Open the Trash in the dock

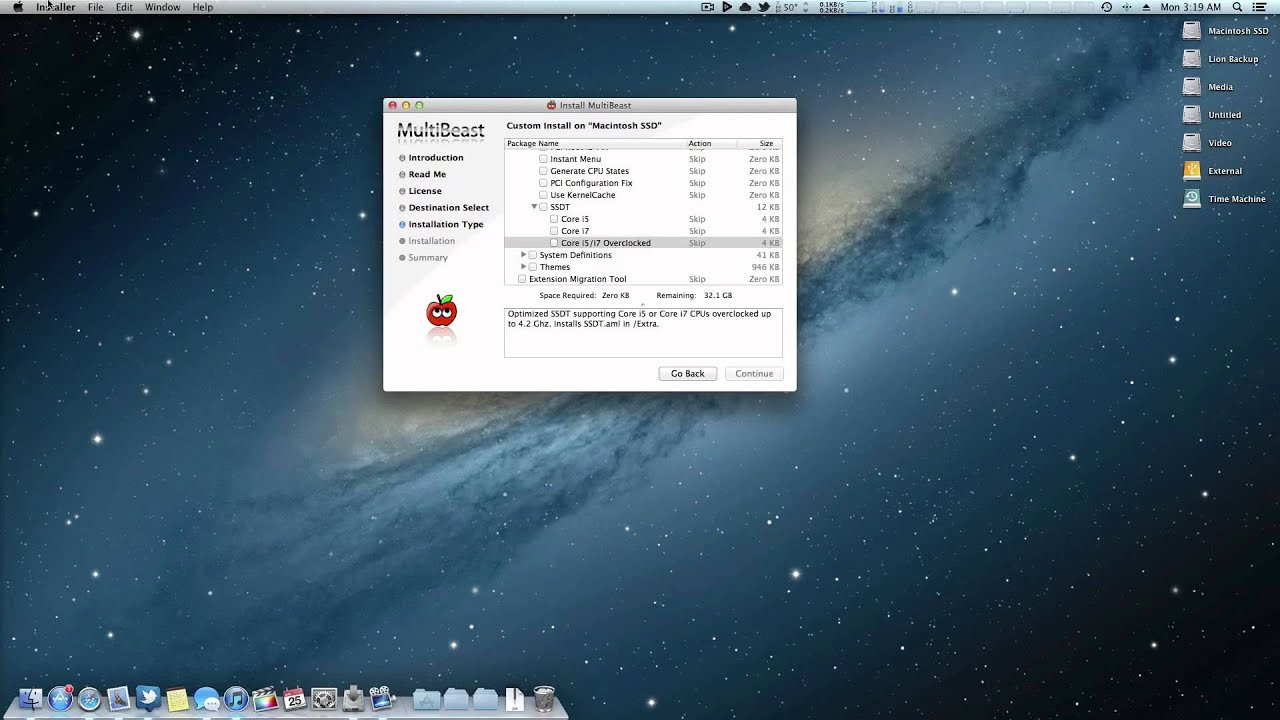(544, 698)
